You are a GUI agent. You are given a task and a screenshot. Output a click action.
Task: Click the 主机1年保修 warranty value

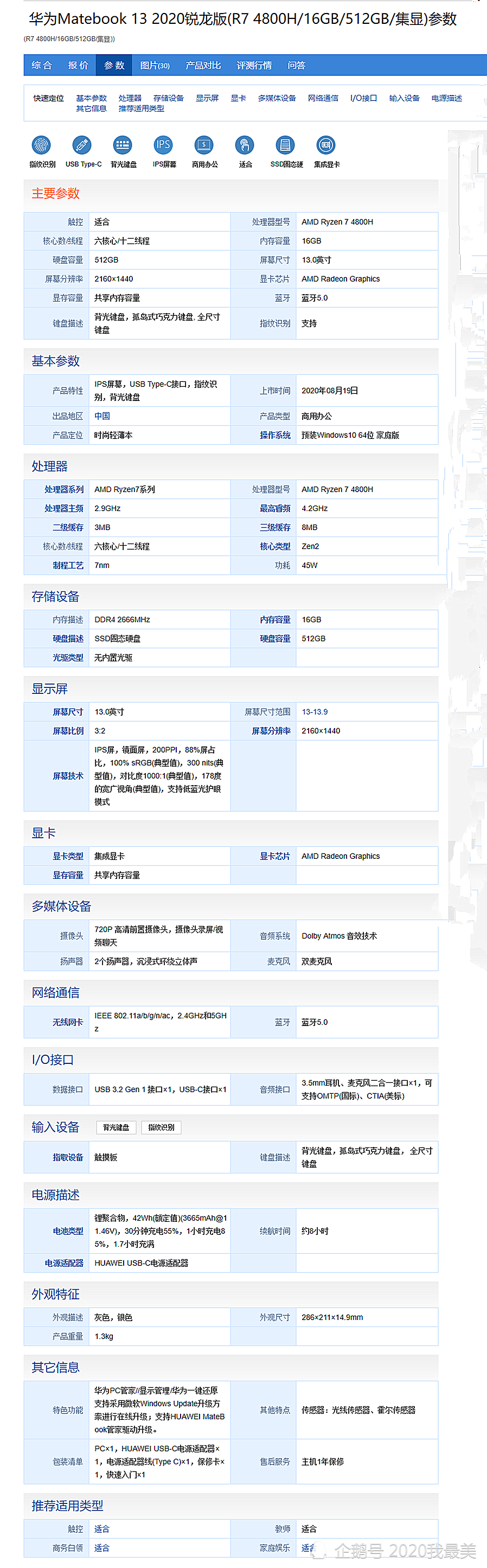coord(323,1462)
